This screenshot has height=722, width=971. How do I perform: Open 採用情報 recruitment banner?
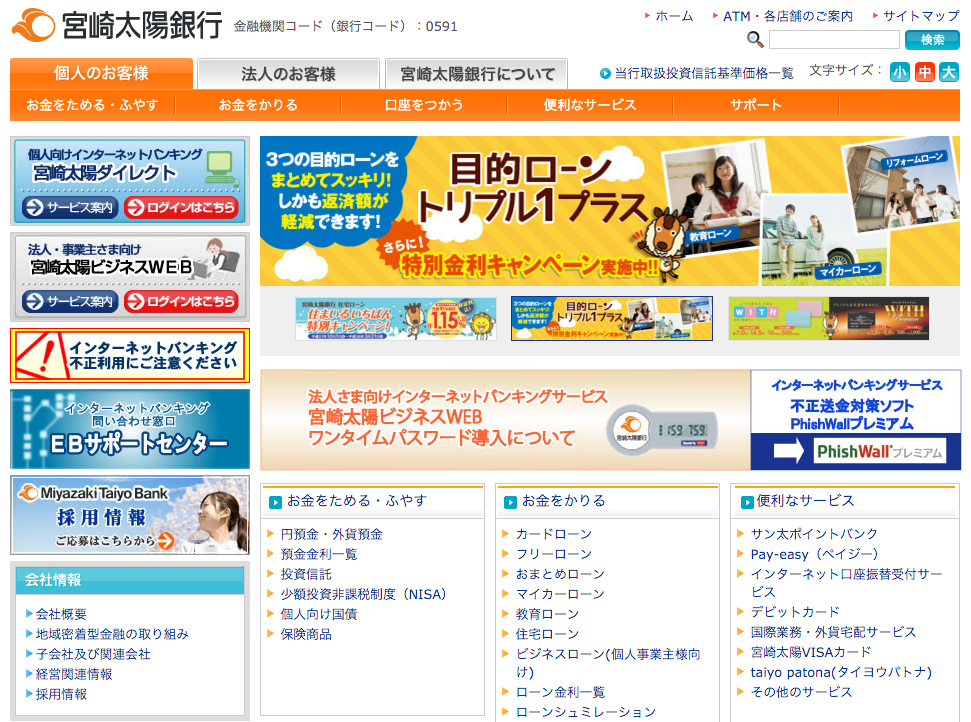(x=130, y=515)
